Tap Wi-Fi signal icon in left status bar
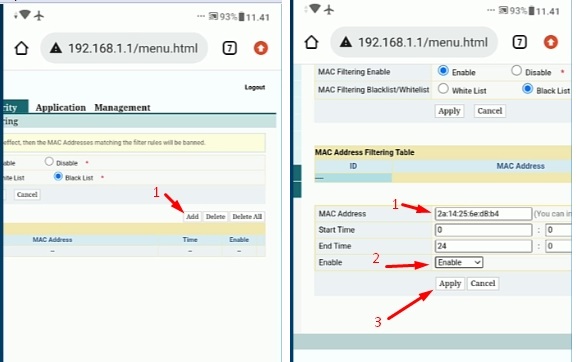The height and width of the screenshot is (362, 578). 25,15
